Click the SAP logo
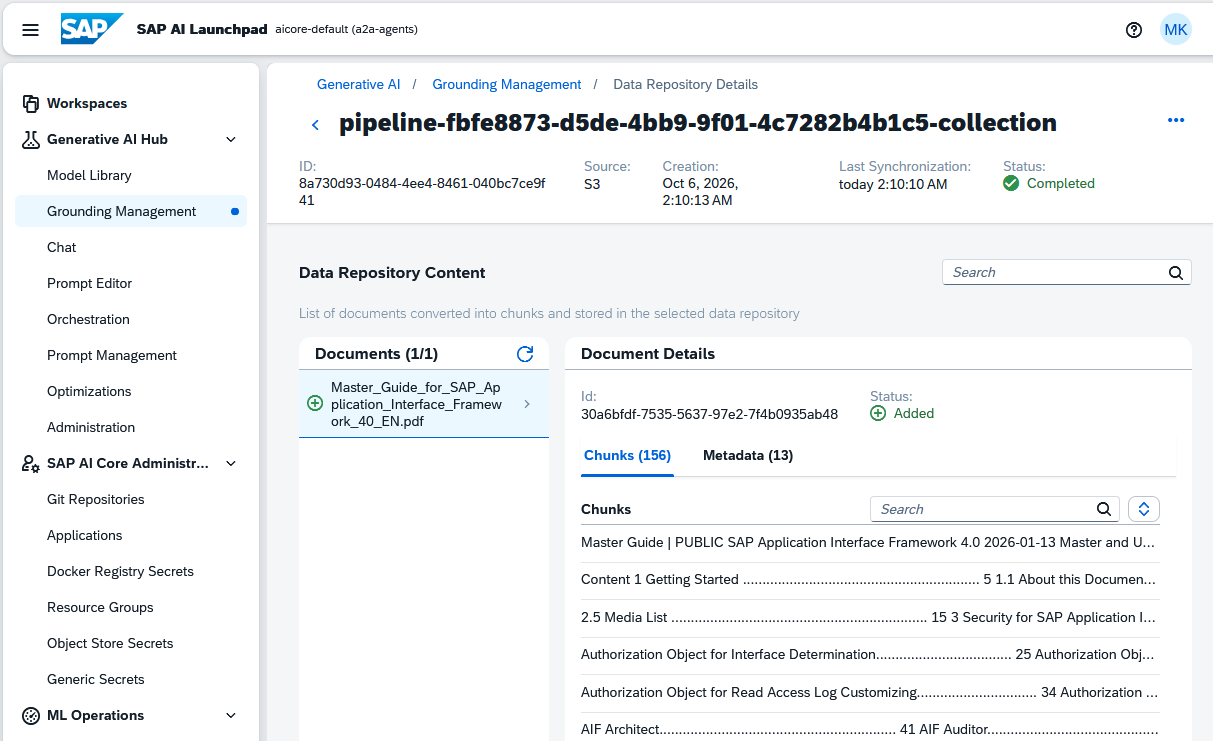Image resolution: width=1213 pixels, height=741 pixels. 92,29
